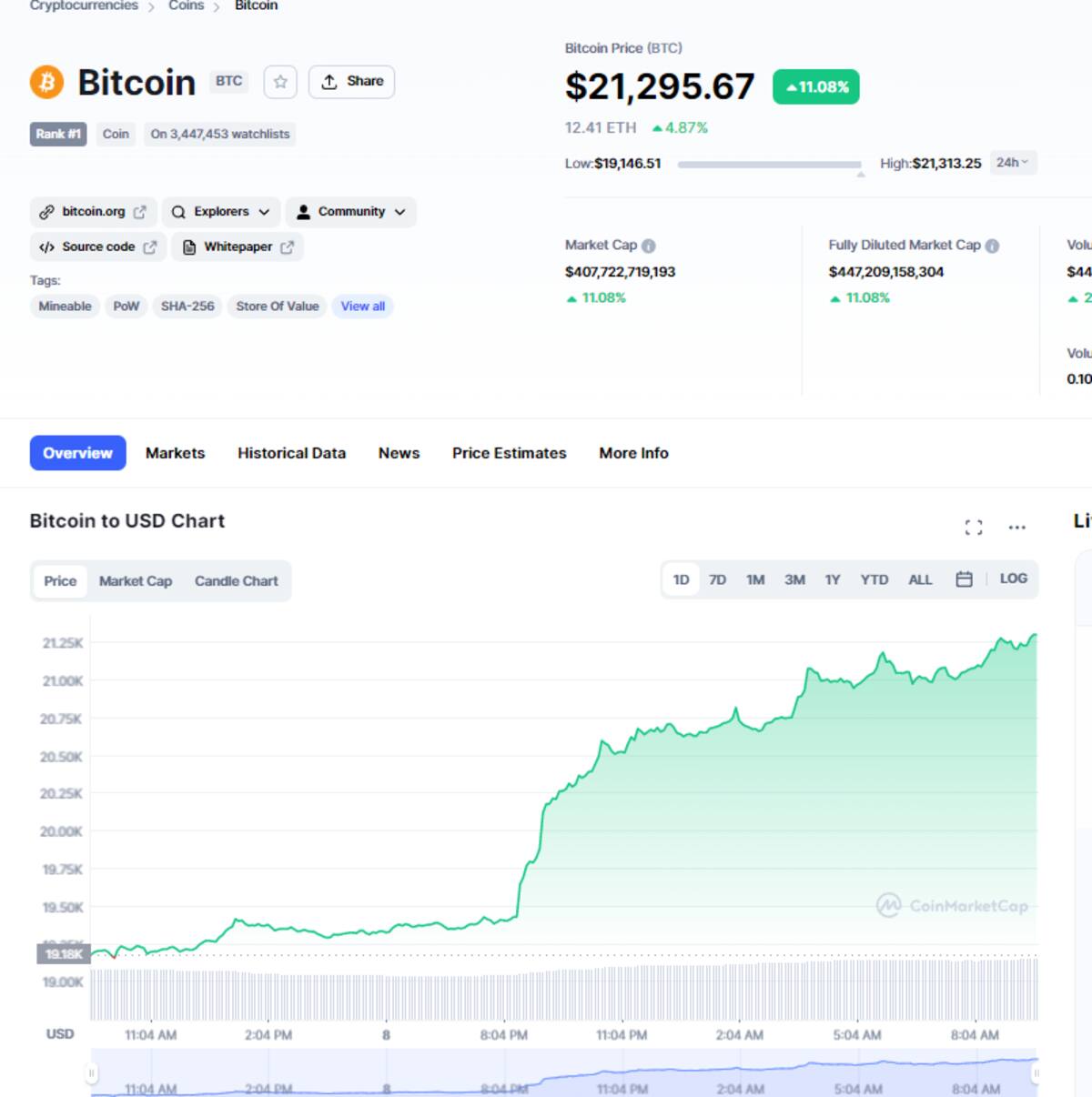
Task: Open the bitcoin.org website link
Action: tap(93, 212)
